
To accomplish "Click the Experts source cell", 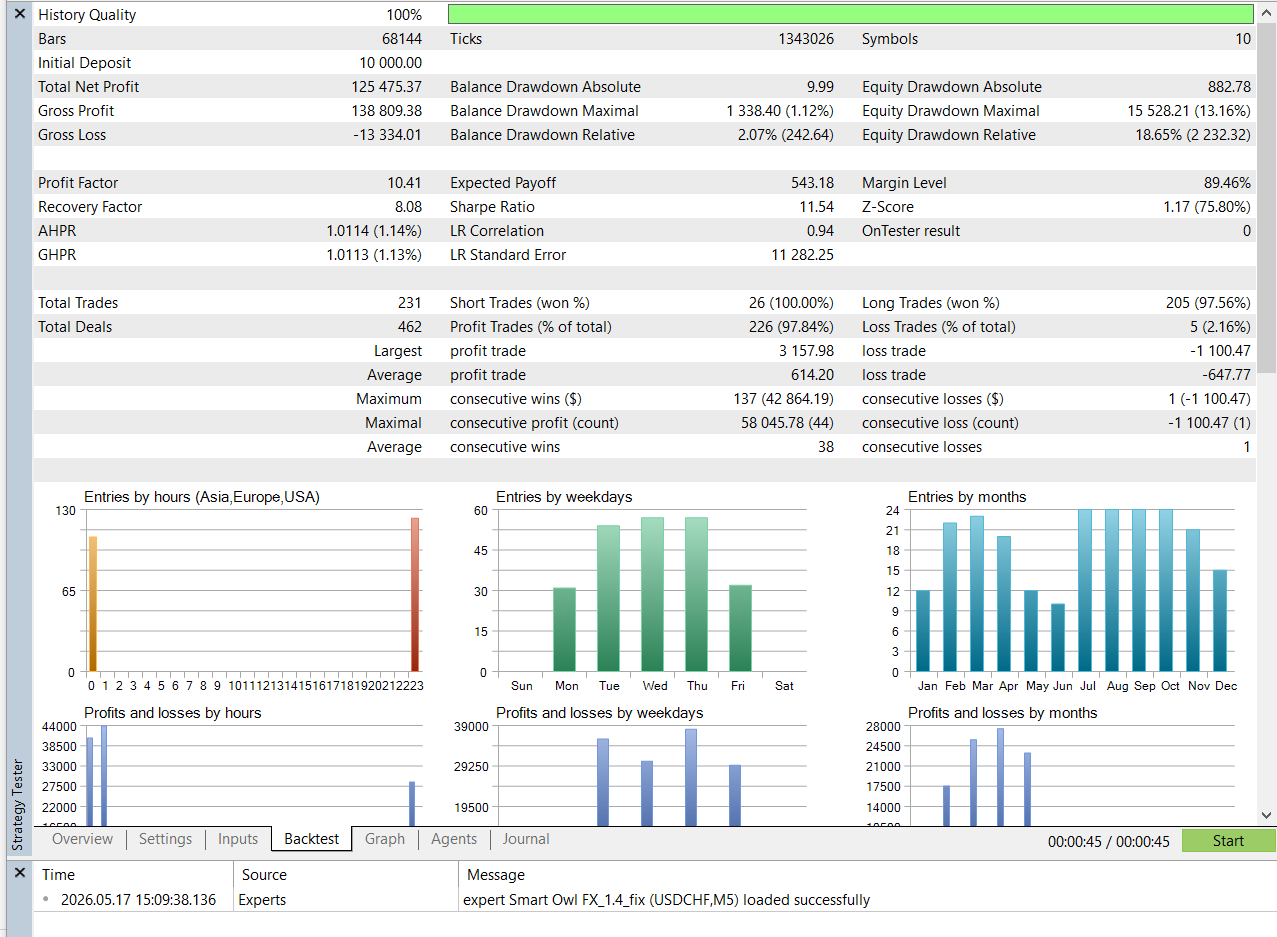I will point(262,900).
